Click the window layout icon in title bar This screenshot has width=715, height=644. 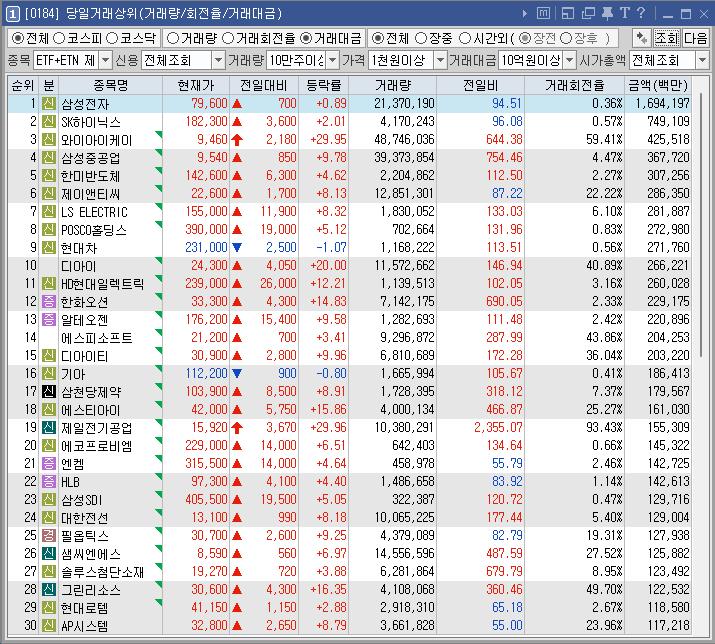568,14
